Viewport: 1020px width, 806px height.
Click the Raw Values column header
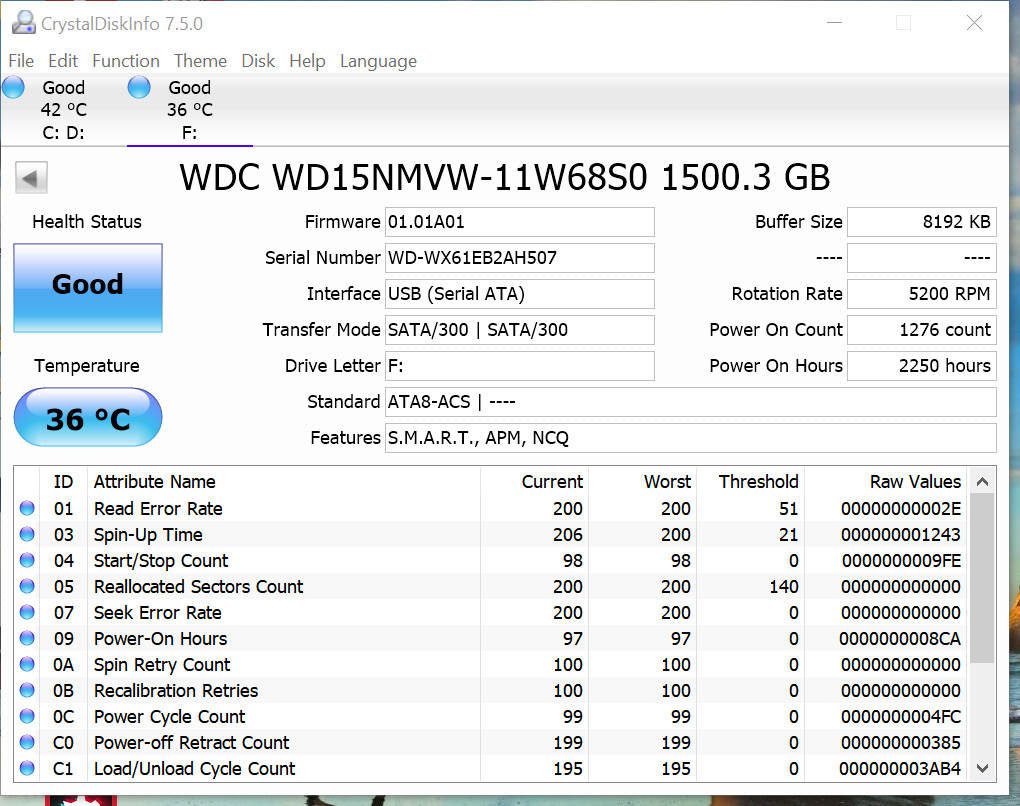point(900,481)
